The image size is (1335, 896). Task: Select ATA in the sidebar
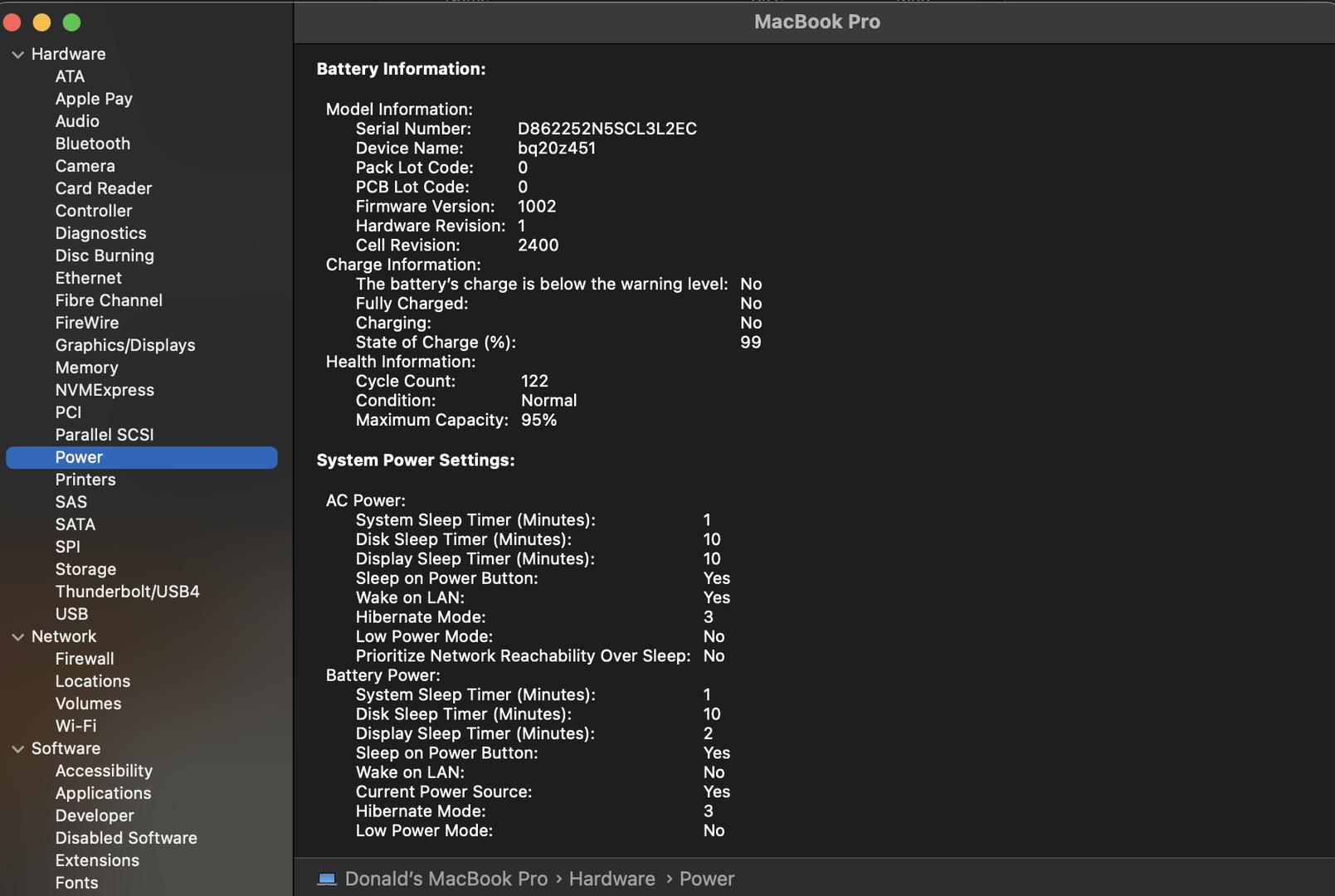pos(70,76)
